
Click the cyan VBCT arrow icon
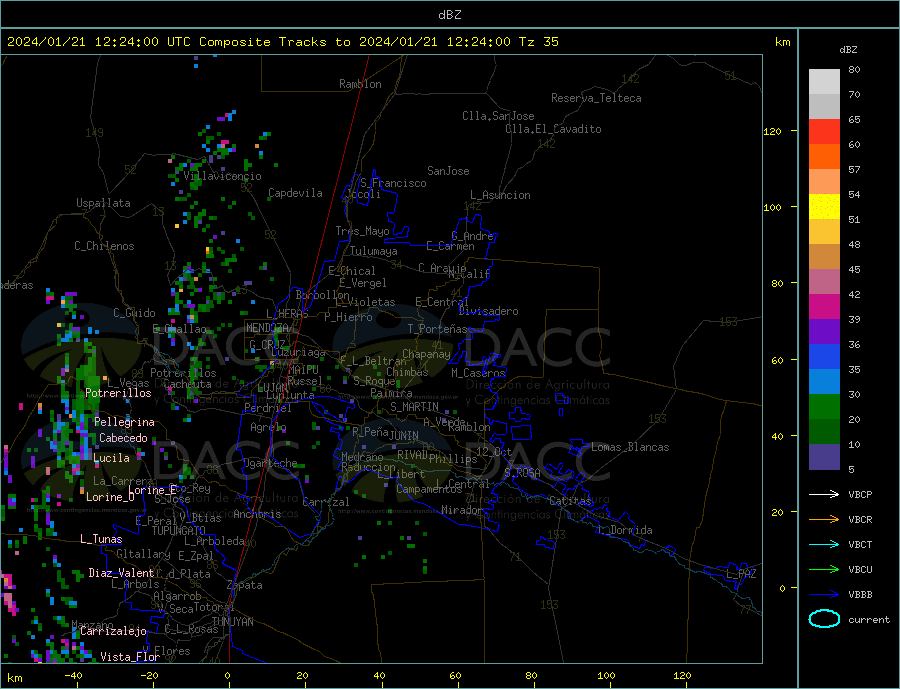pos(824,544)
